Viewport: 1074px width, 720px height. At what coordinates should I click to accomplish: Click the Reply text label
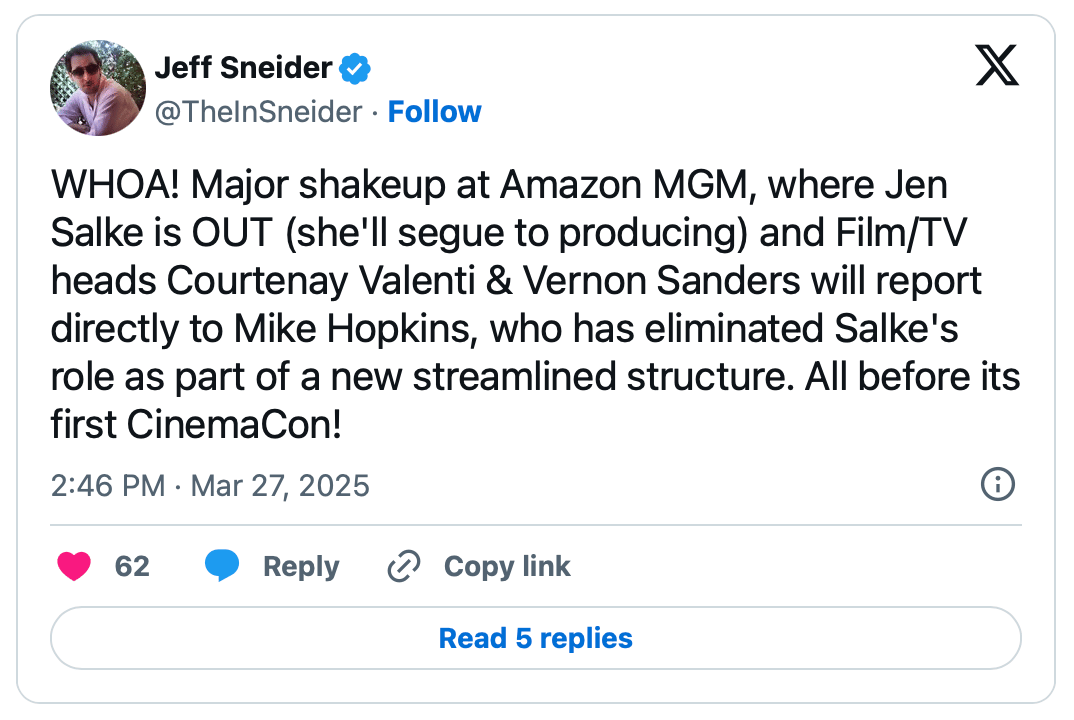click(301, 567)
